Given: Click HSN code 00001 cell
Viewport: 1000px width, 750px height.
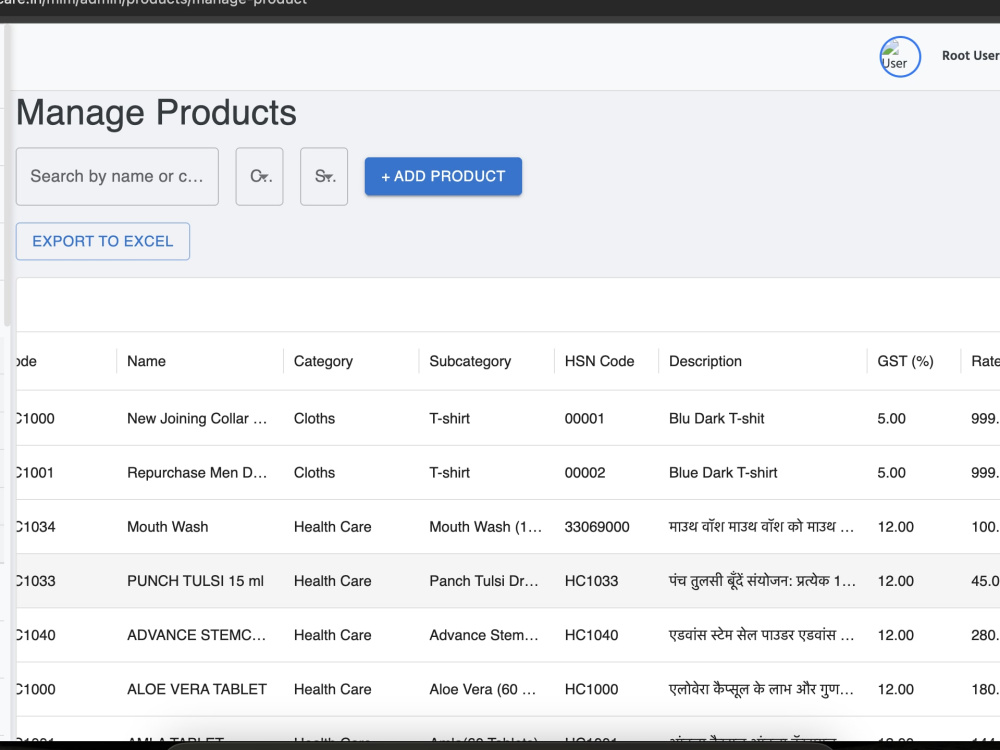Looking at the screenshot, I should pyautogui.click(x=584, y=418).
